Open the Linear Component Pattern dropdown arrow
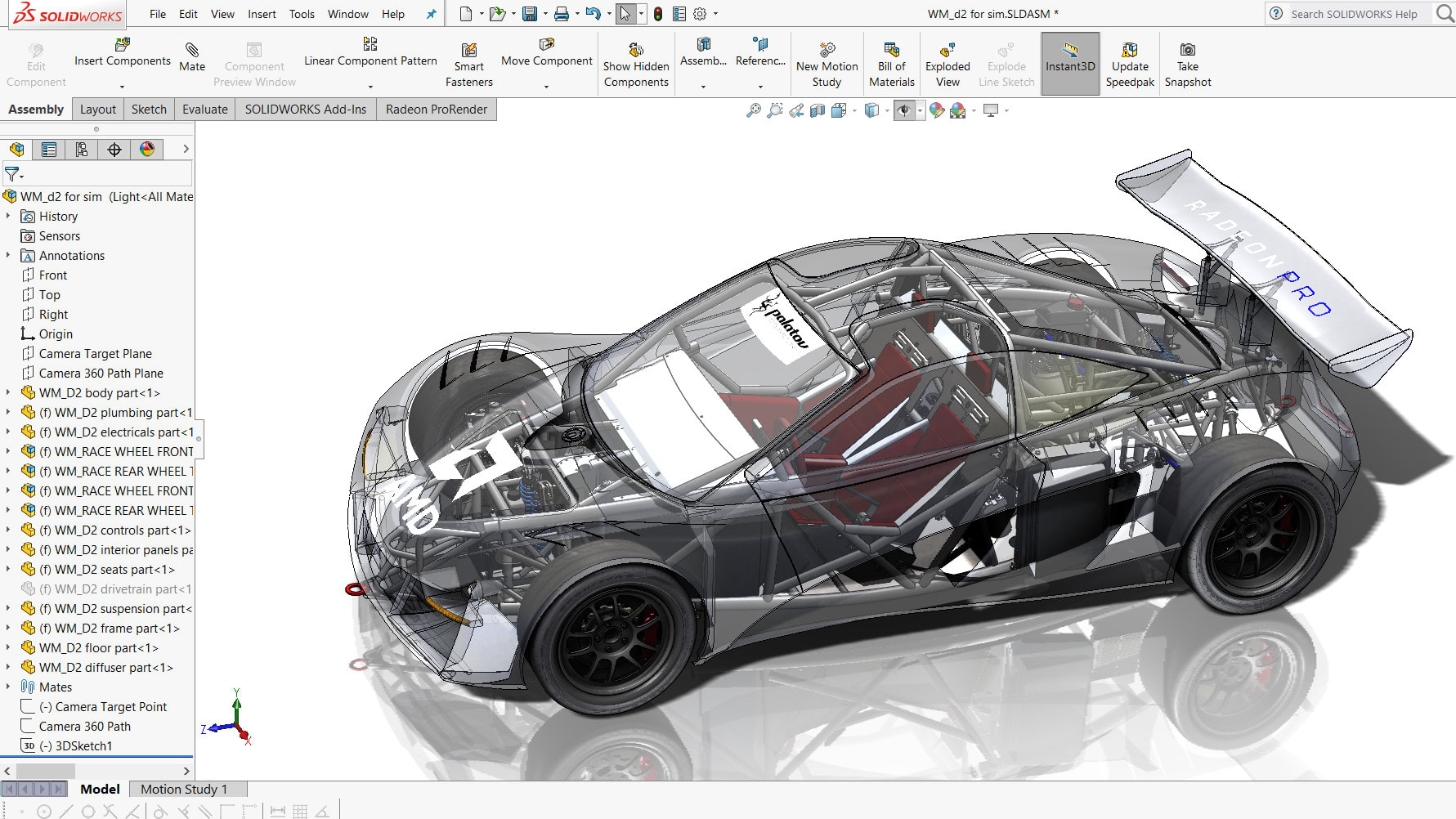1456x819 pixels. [x=370, y=86]
